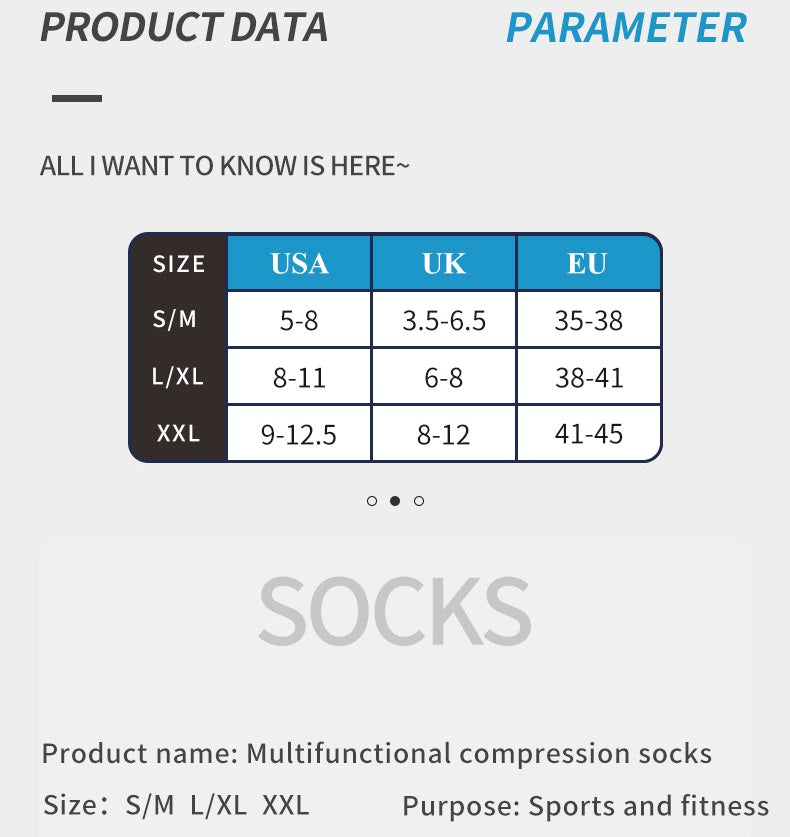Image resolution: width=790 pixels, height=837 pixels.
Task: Select the first carousel pagination dot
Action: point(372,501)
